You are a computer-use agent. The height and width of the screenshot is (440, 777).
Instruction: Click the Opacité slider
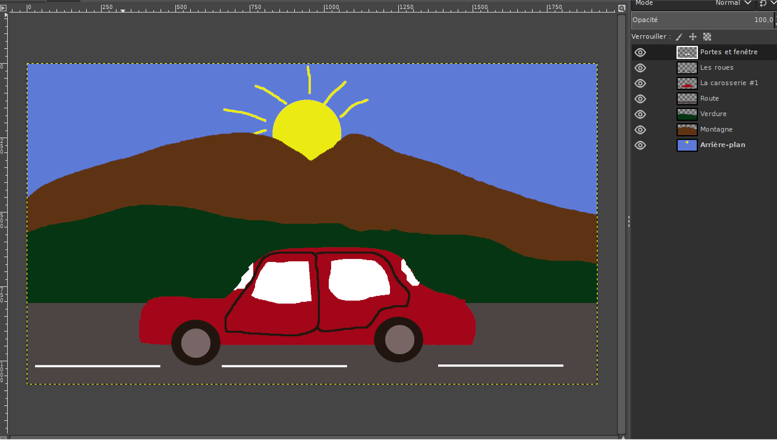tap(702, 20)
